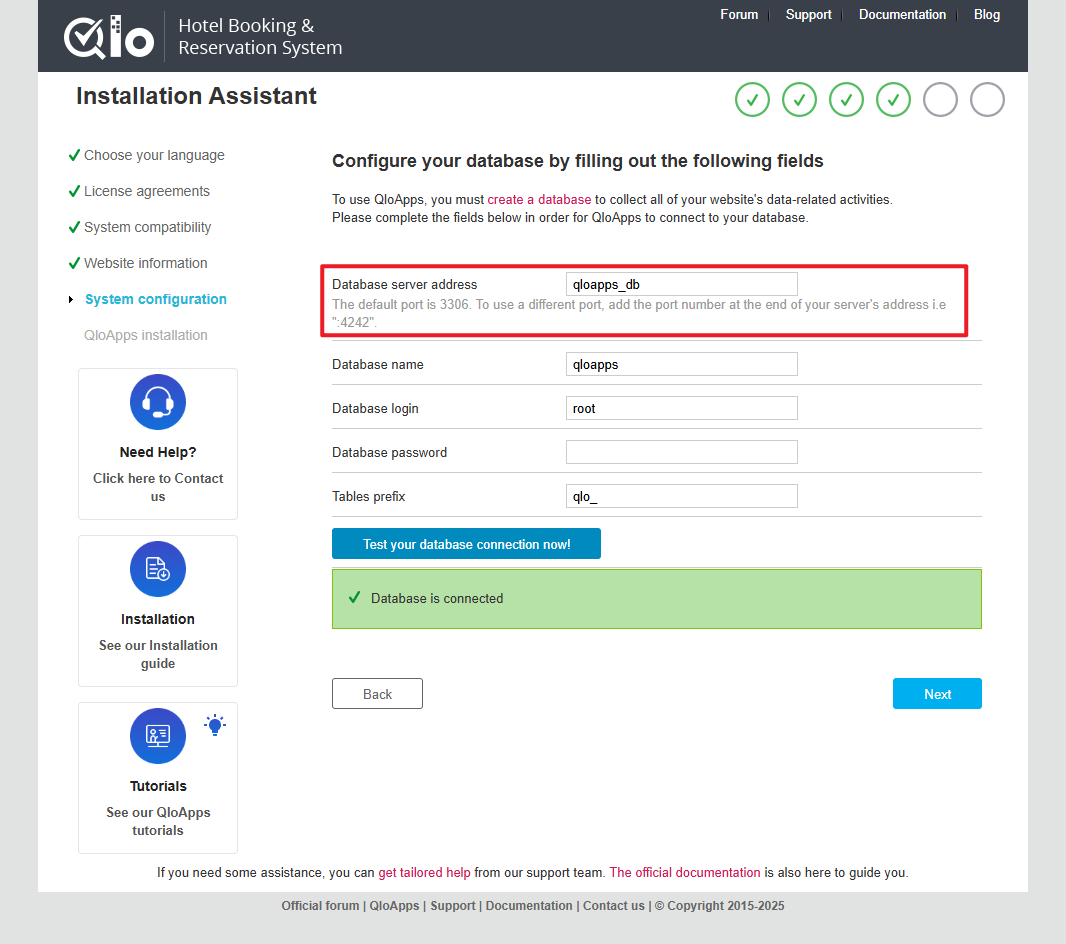Open Documentation from the top menu
This screenshot has height=944, width=1066.
coord(902,14)
